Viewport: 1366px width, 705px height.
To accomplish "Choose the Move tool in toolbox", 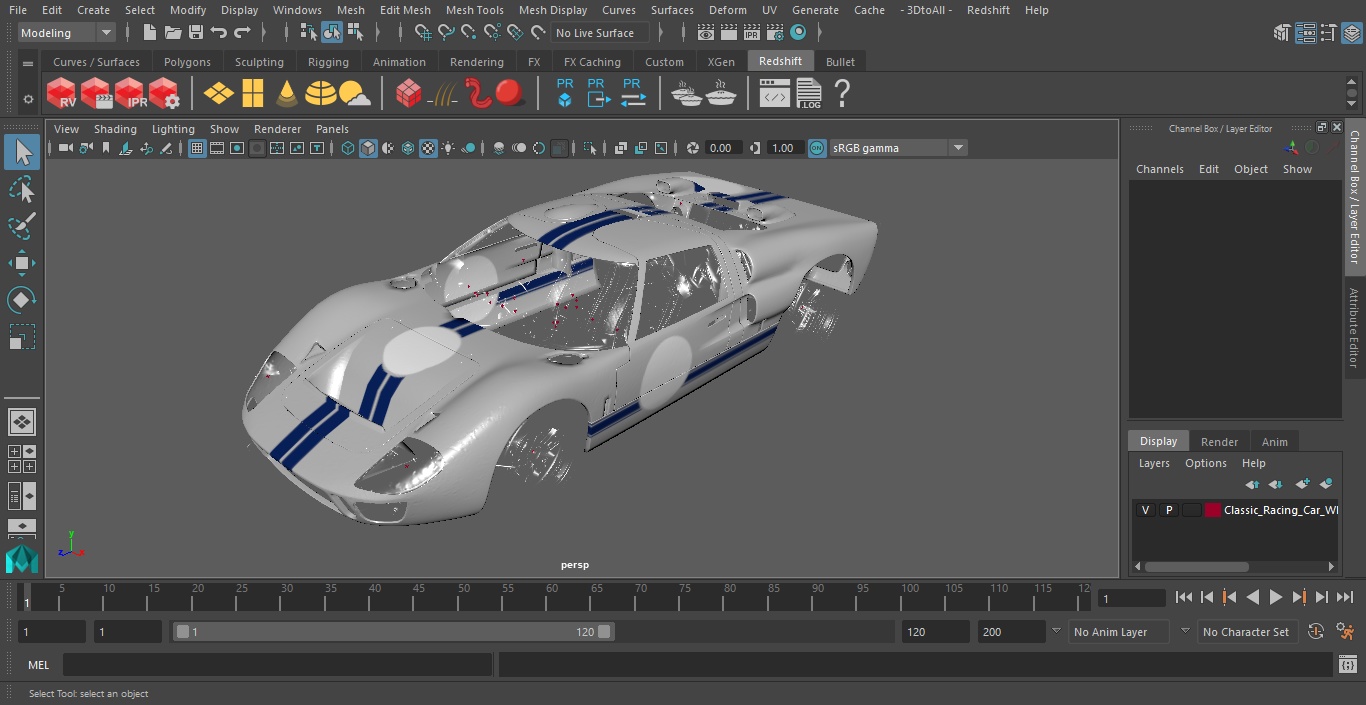I will (x=21, y=264).
